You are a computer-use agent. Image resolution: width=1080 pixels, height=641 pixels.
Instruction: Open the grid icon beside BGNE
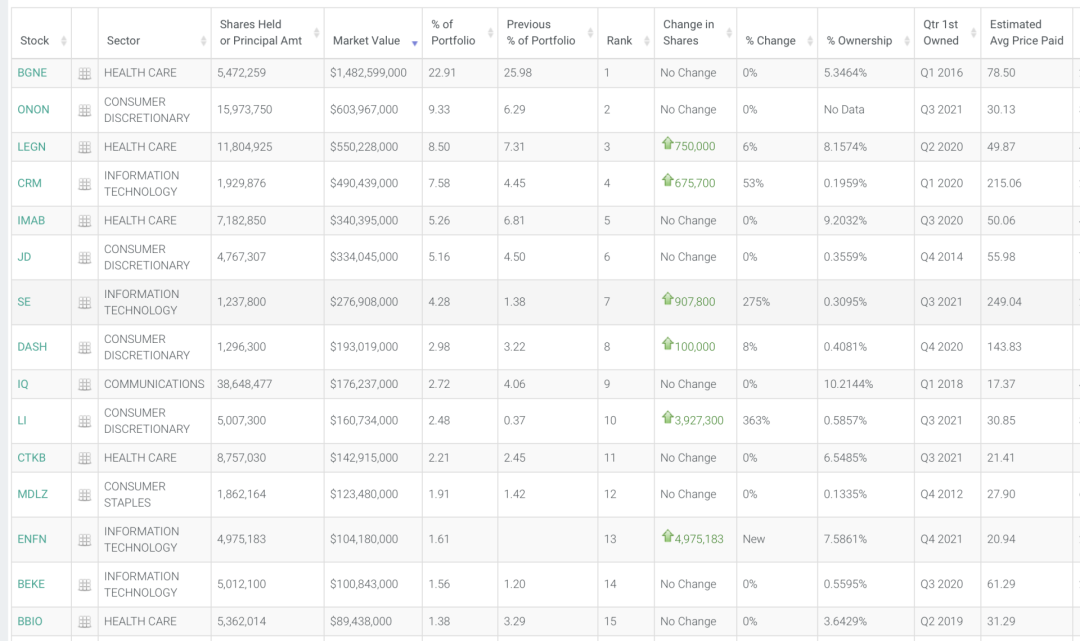pyautogui.click(x=85, y=74)
